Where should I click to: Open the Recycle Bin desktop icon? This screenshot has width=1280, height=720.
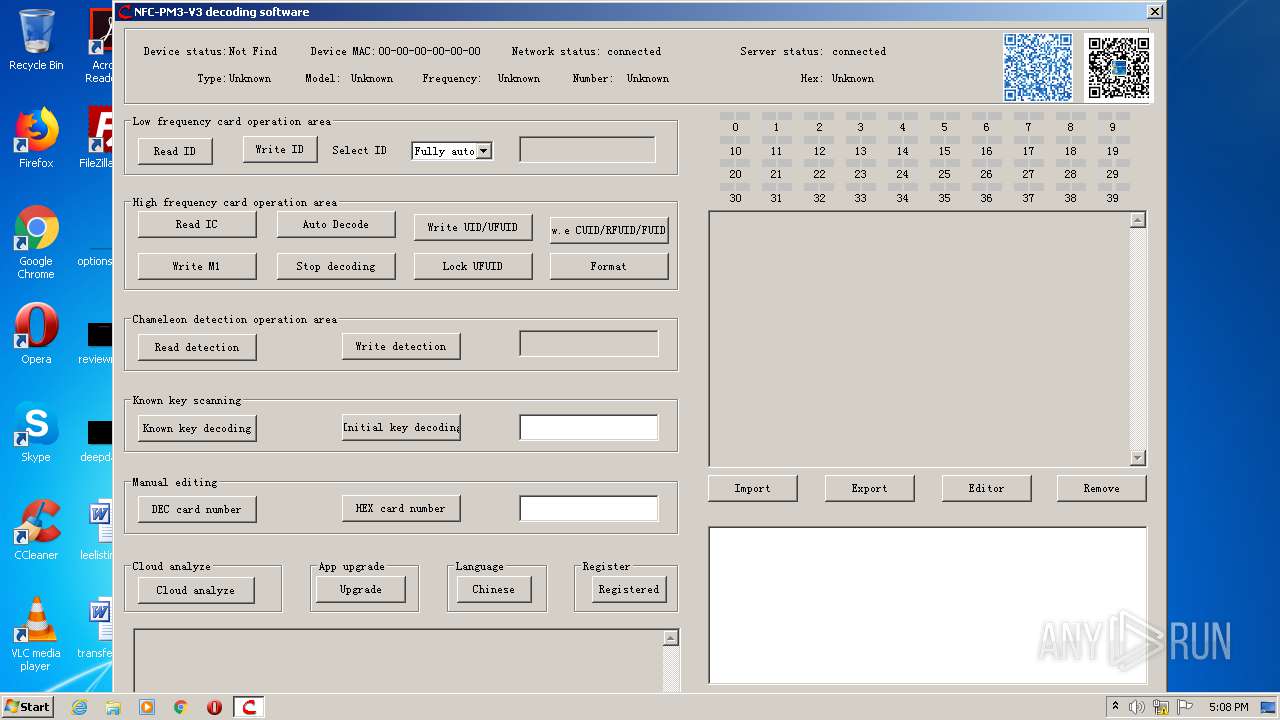36,40
